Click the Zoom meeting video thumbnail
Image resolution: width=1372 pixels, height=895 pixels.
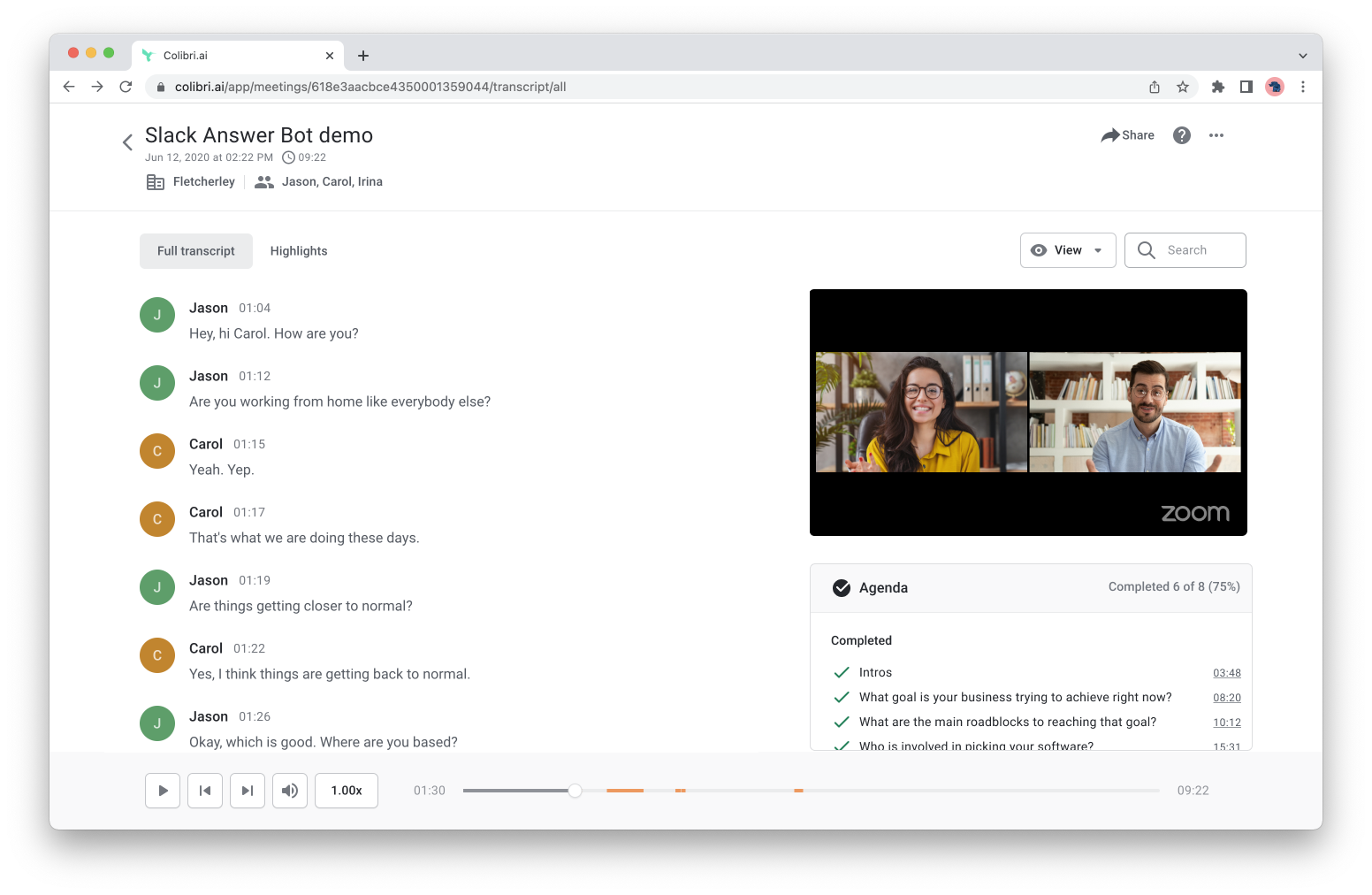(x=1028, y=412)
